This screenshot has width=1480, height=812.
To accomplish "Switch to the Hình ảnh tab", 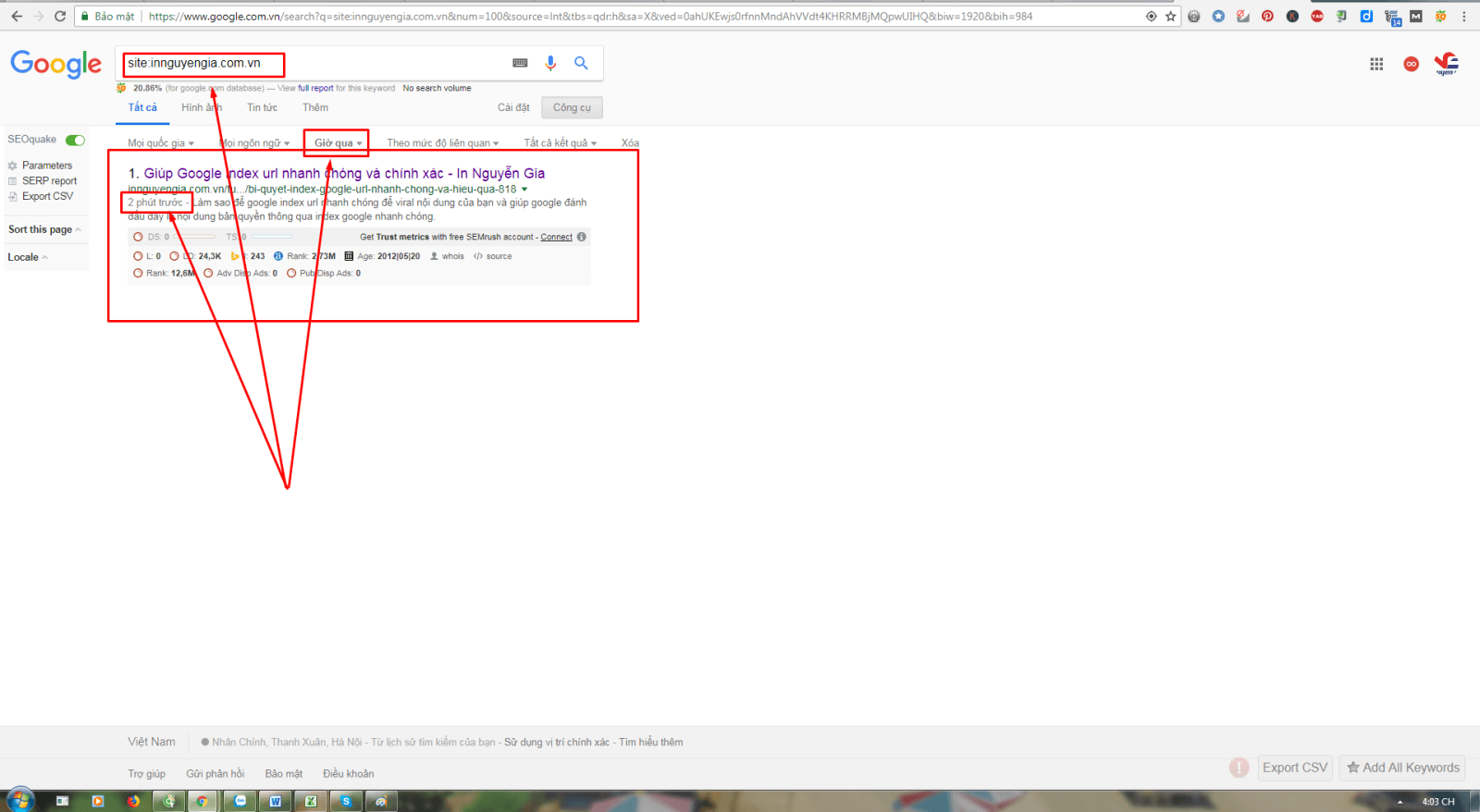I will click(x=202, y=108).
